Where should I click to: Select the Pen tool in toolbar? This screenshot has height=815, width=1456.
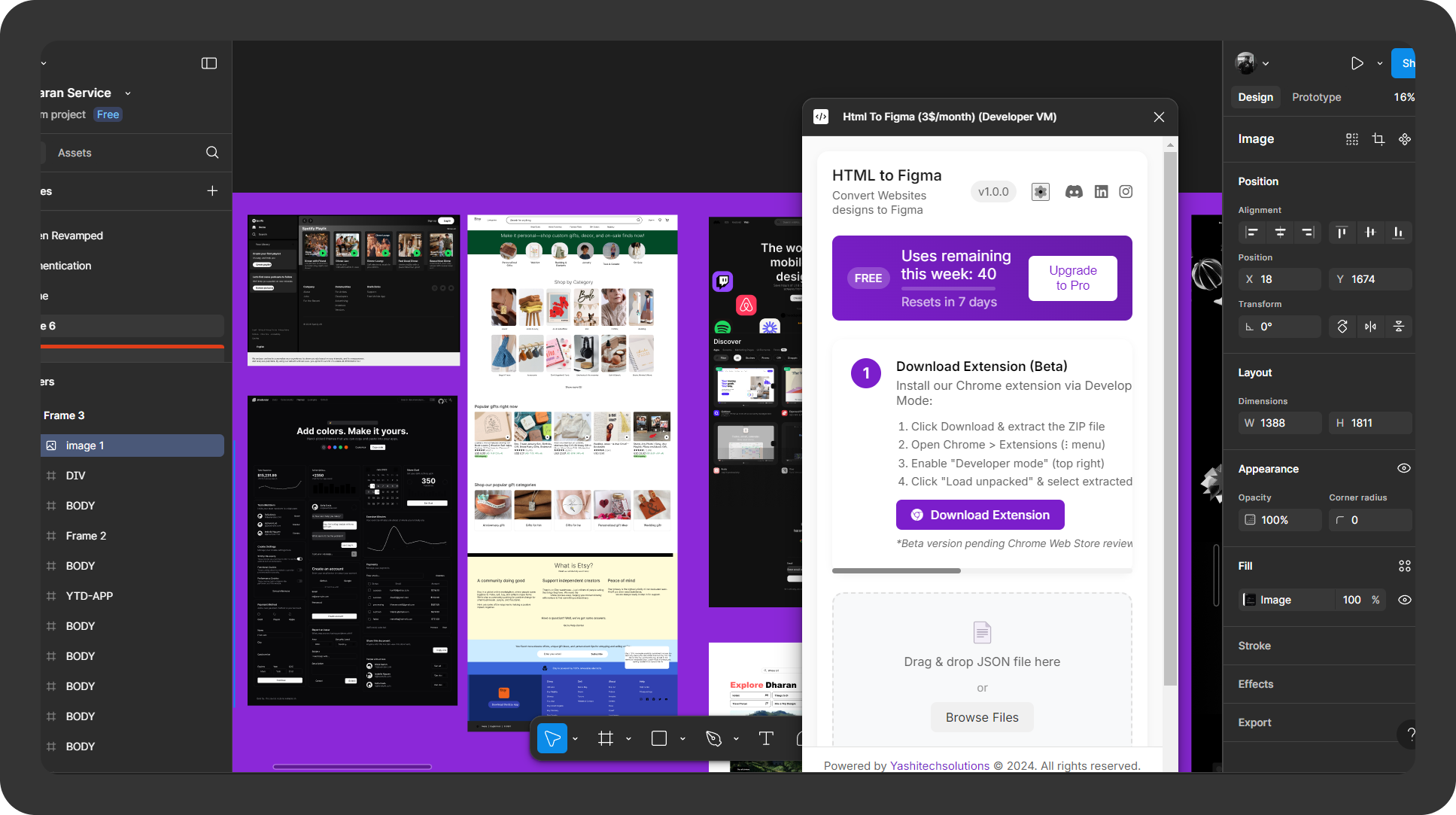[713, 738]
